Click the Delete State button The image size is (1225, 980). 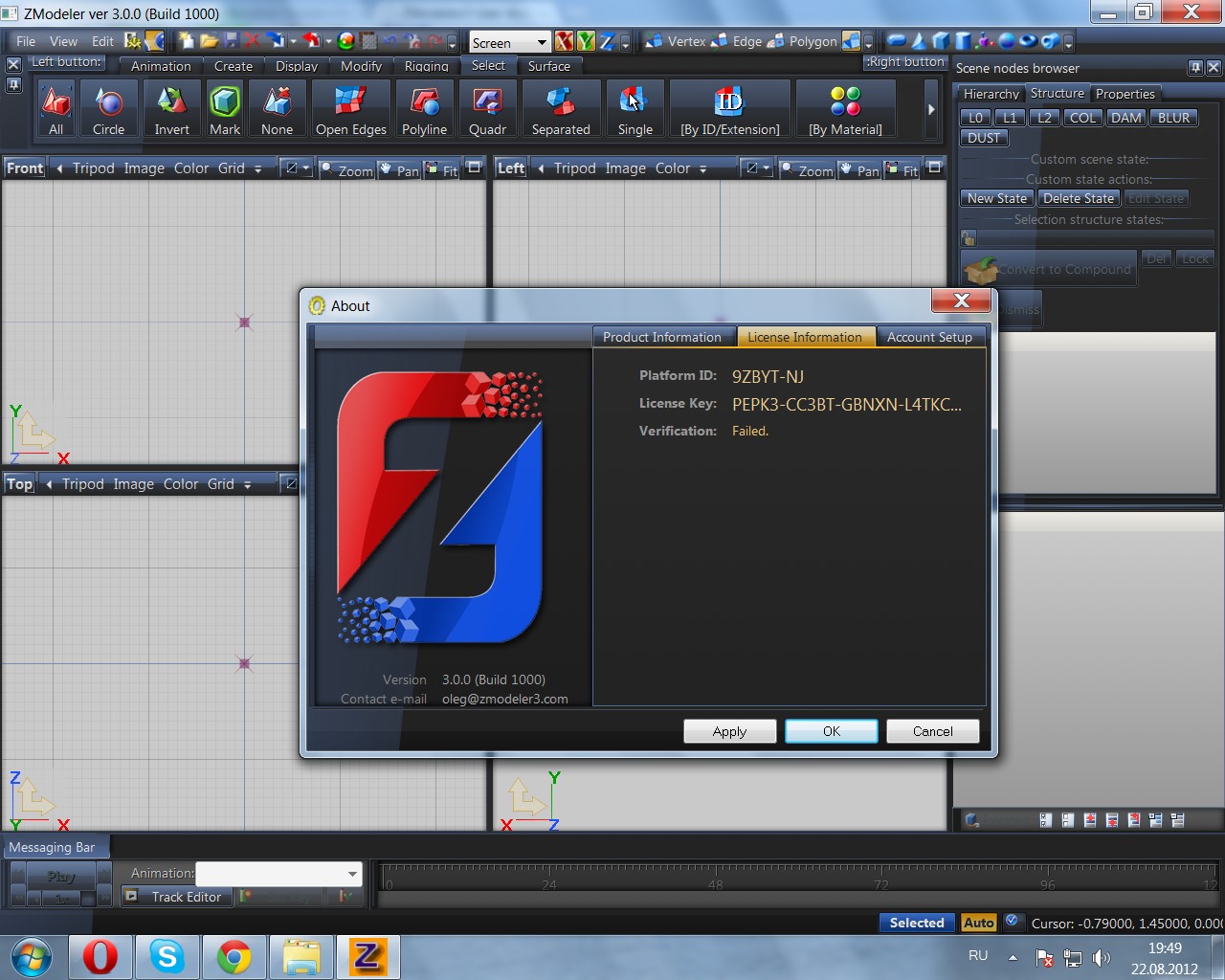tap(1079, 198)
